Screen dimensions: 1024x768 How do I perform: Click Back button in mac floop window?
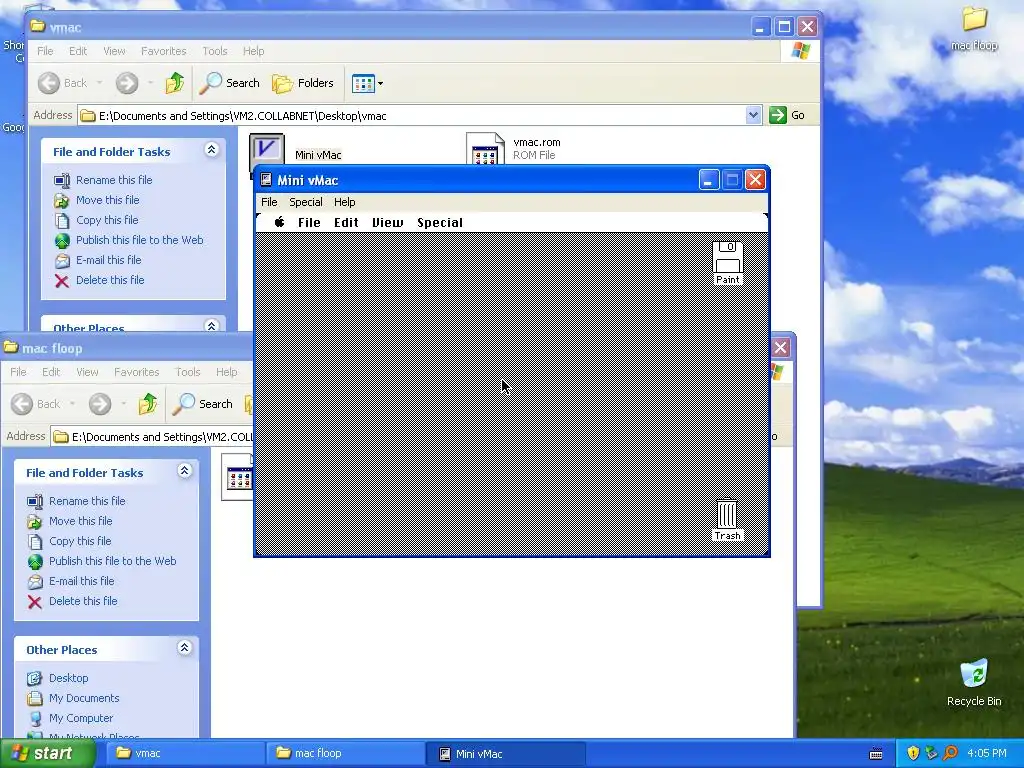click(36, 404)
